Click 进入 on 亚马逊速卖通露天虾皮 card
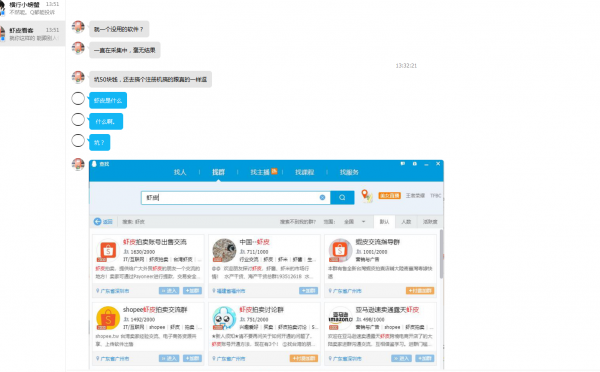 [x=401, y=358]
